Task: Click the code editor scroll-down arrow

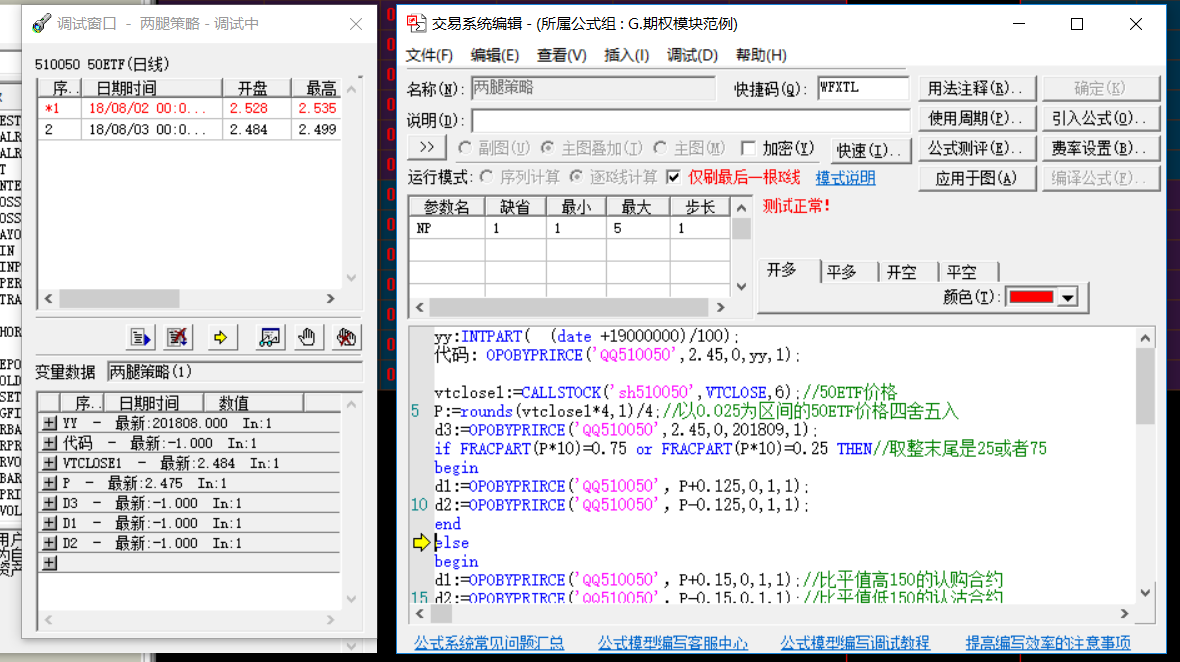Action: [1145, 593]
